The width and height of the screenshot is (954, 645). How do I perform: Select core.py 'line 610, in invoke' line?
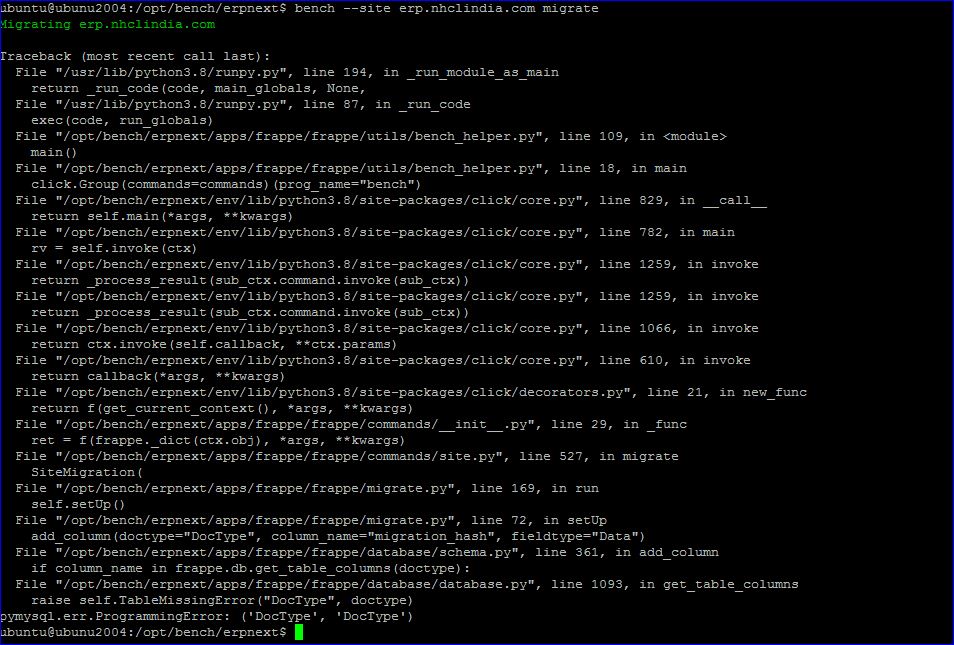pos(383,360)
